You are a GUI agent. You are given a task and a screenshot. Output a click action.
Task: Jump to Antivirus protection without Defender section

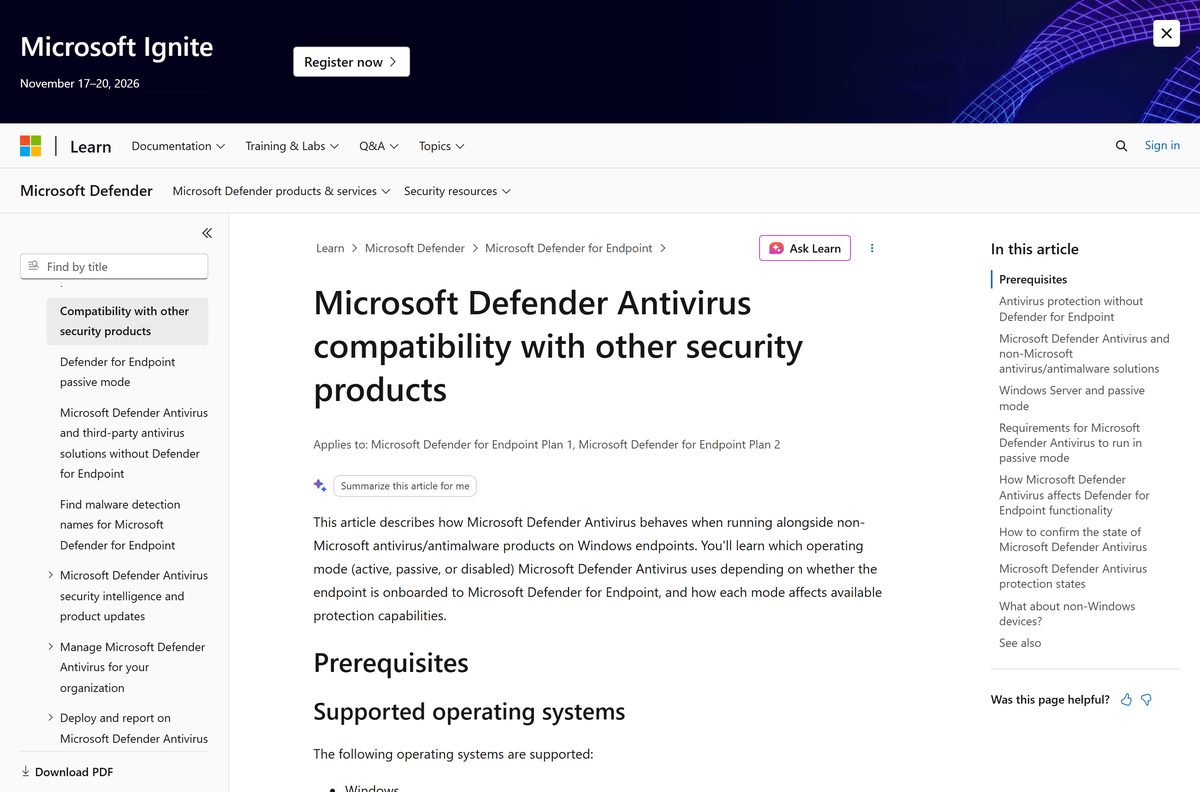pyautogui.click(x=1071, y=309)
